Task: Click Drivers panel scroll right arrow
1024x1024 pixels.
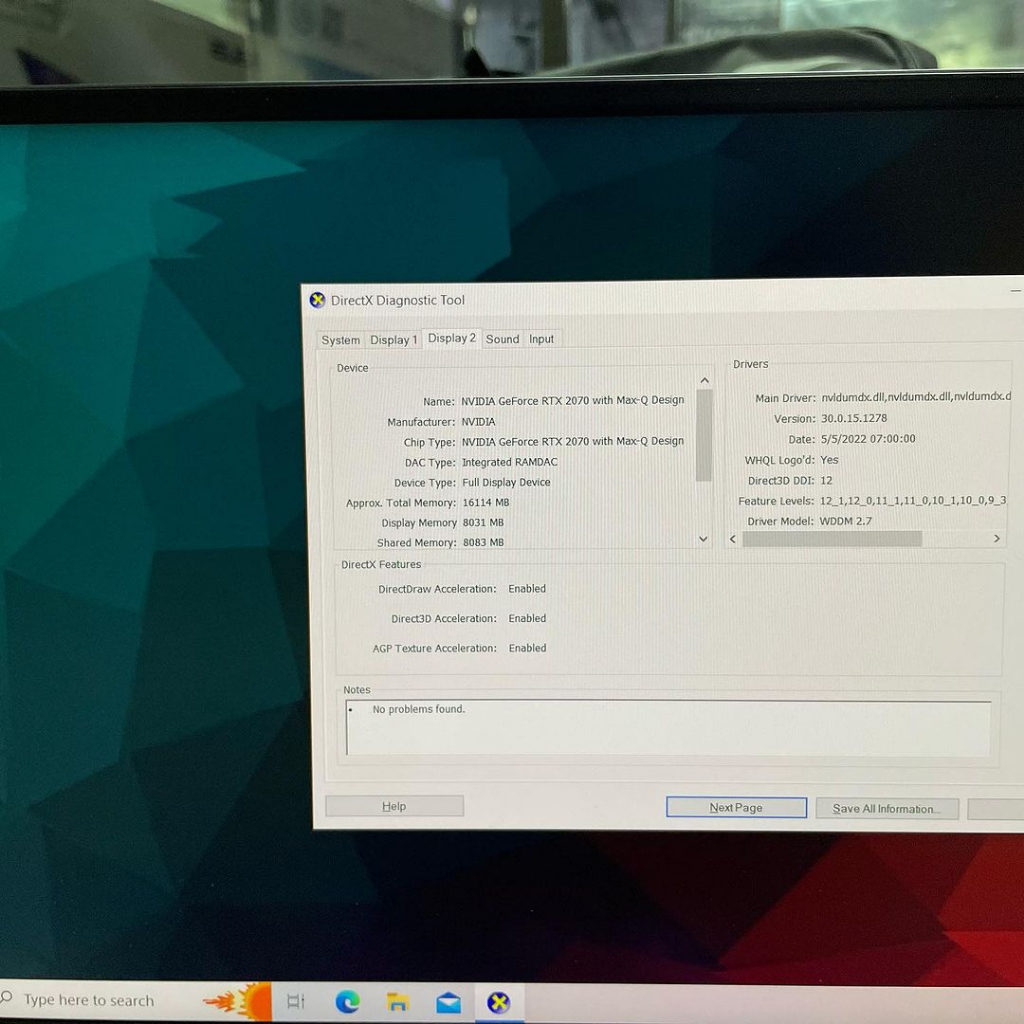Action: [x=997, y=539]
